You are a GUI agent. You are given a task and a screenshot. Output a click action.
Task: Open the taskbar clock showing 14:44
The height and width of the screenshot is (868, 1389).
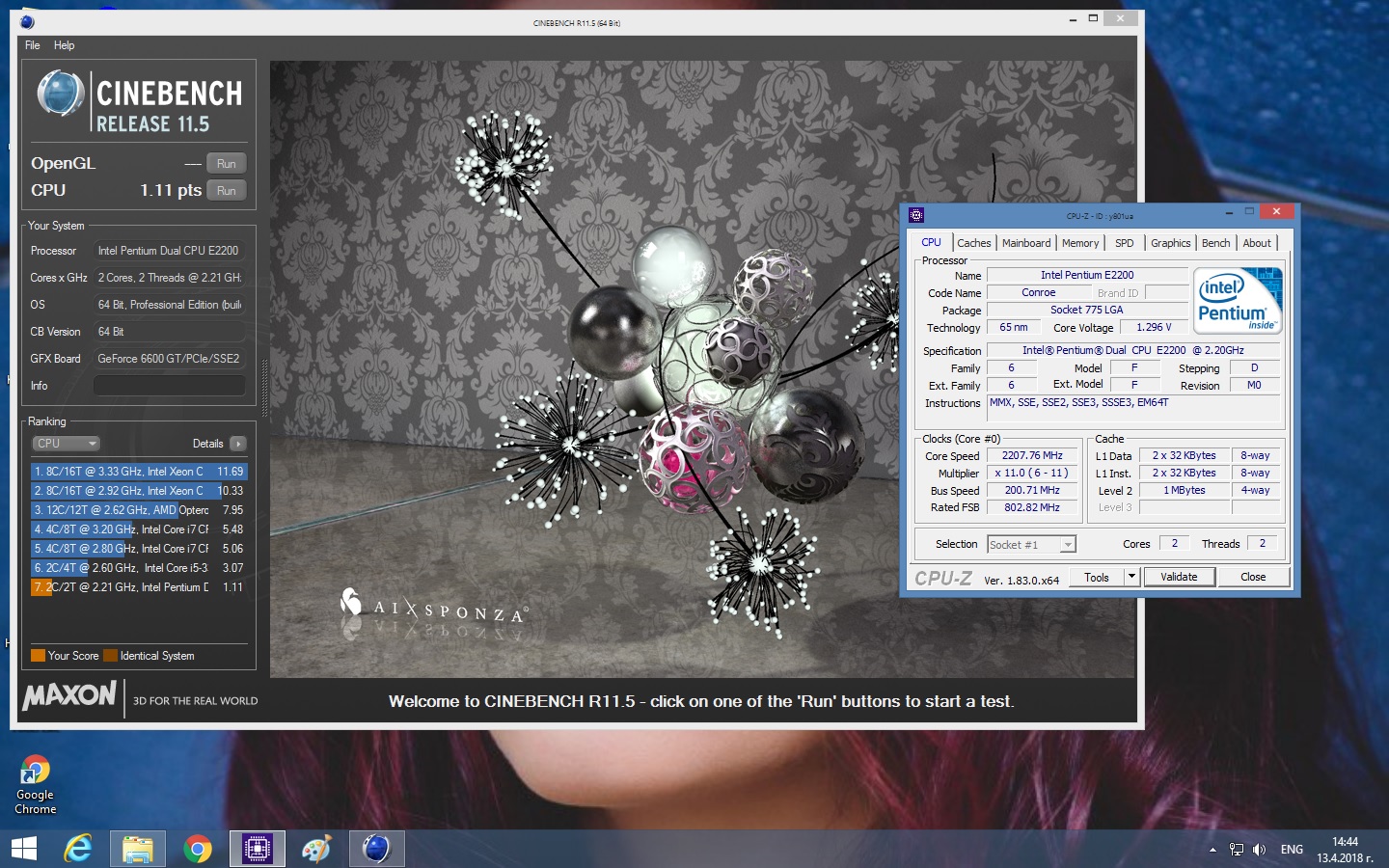click(1345, 850)
